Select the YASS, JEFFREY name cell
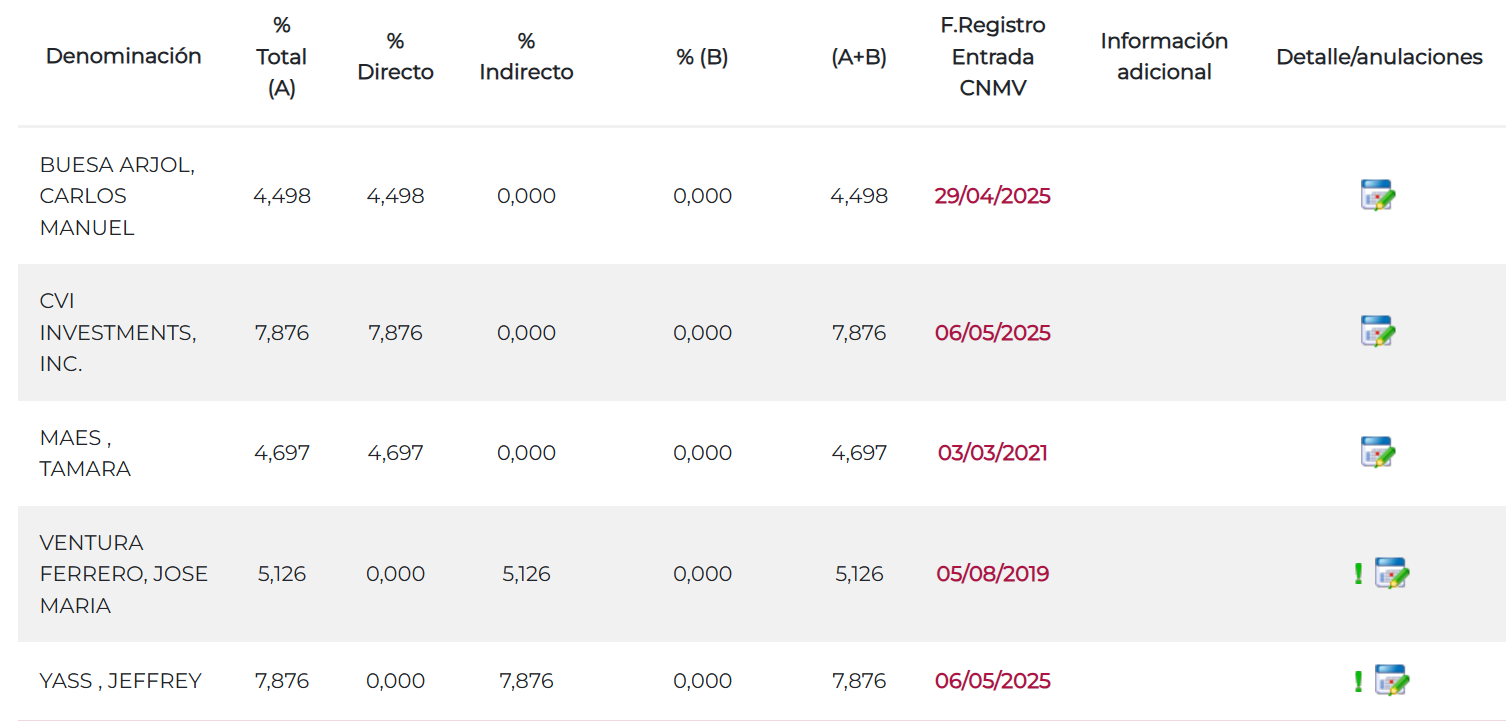The height and width of the screenshot is (721, 1512). [x=120, y=681]
